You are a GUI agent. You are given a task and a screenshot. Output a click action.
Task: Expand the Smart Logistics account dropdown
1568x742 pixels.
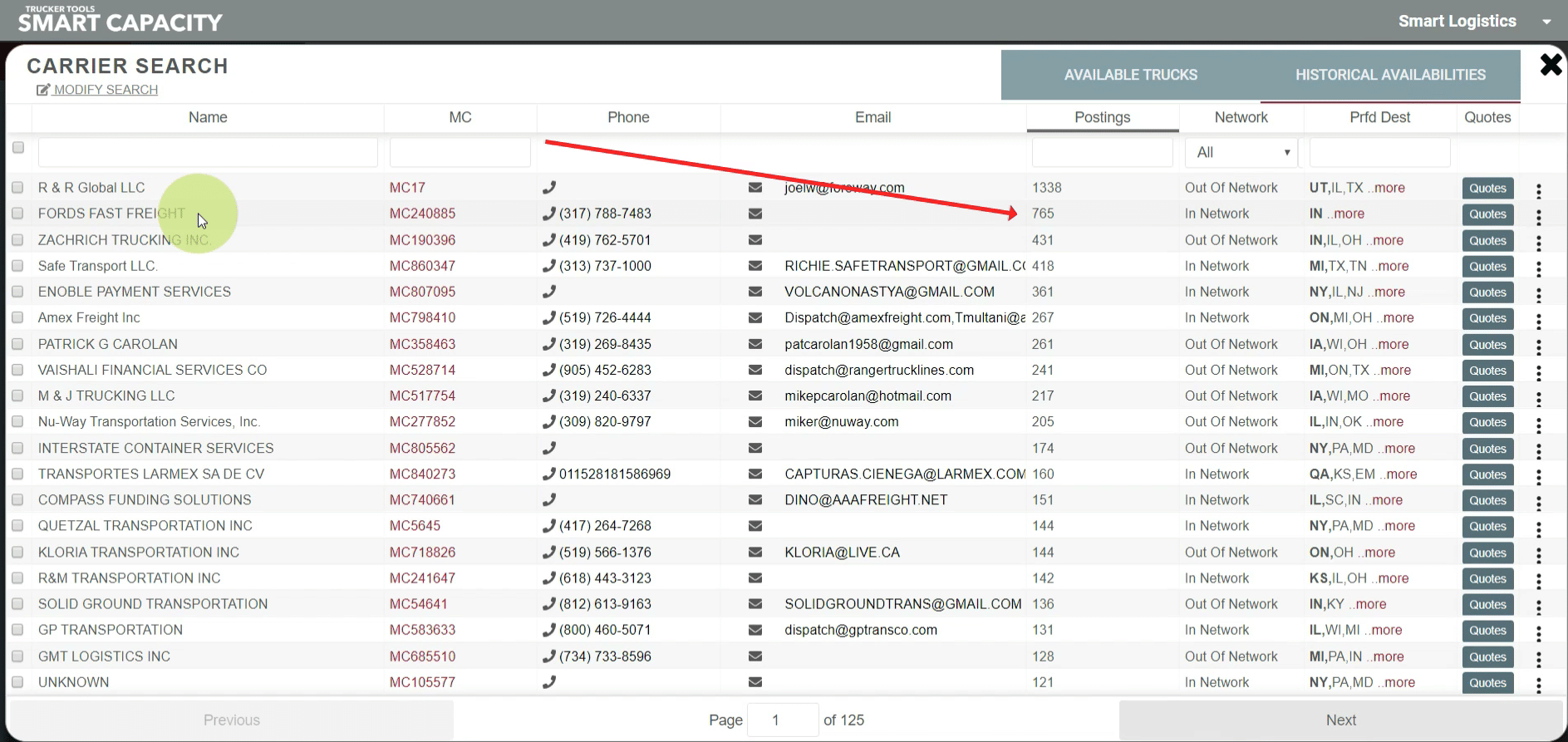(x=1546, y=22)
